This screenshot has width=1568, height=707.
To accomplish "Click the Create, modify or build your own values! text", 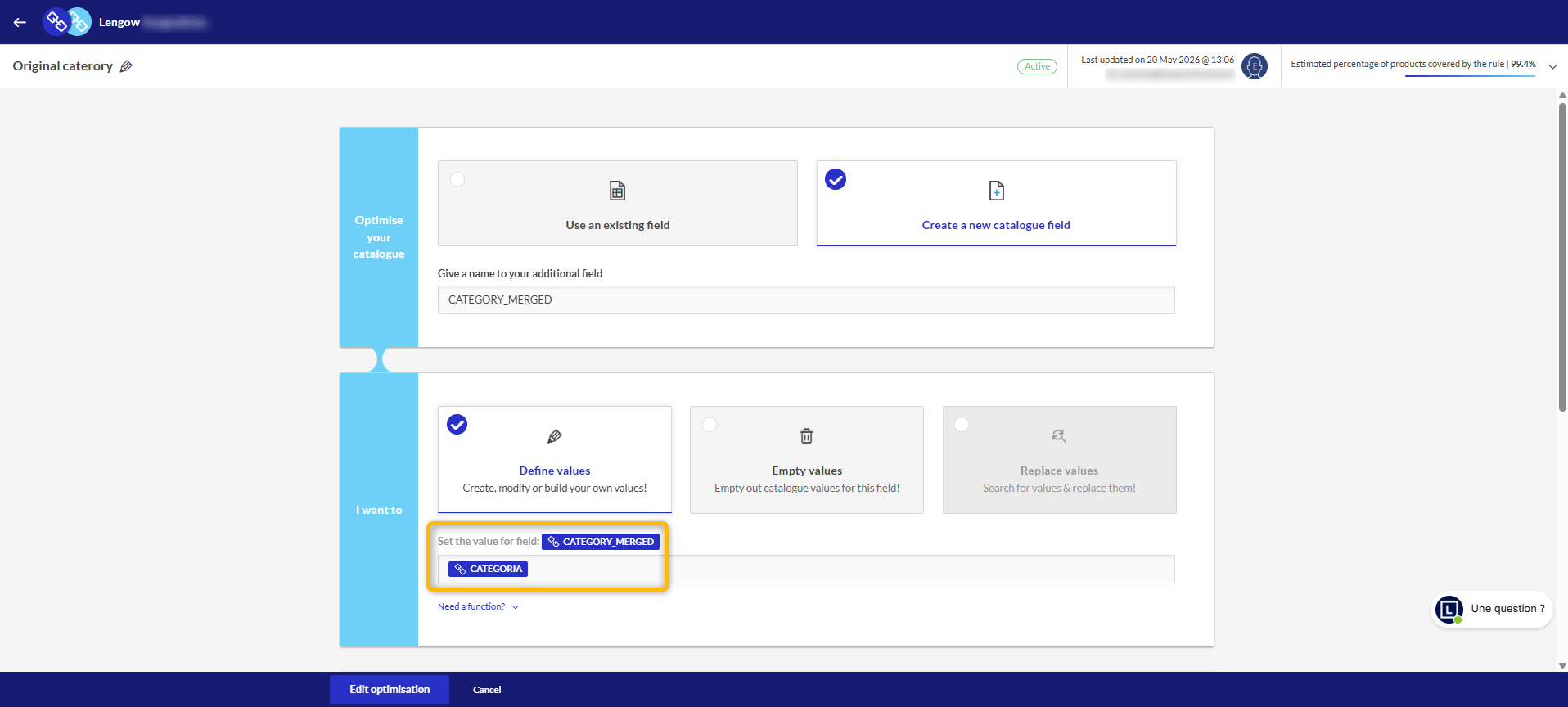I will (x=555, y=489).
